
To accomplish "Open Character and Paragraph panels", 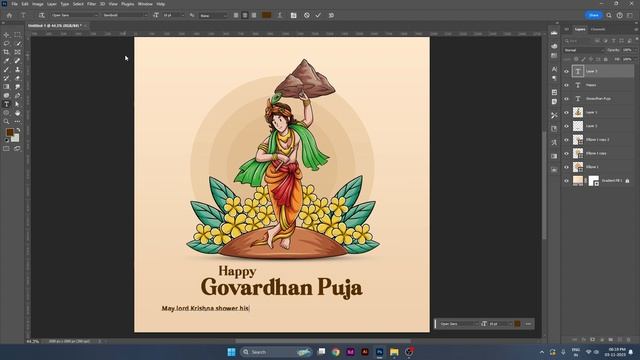I will (293, 15).
